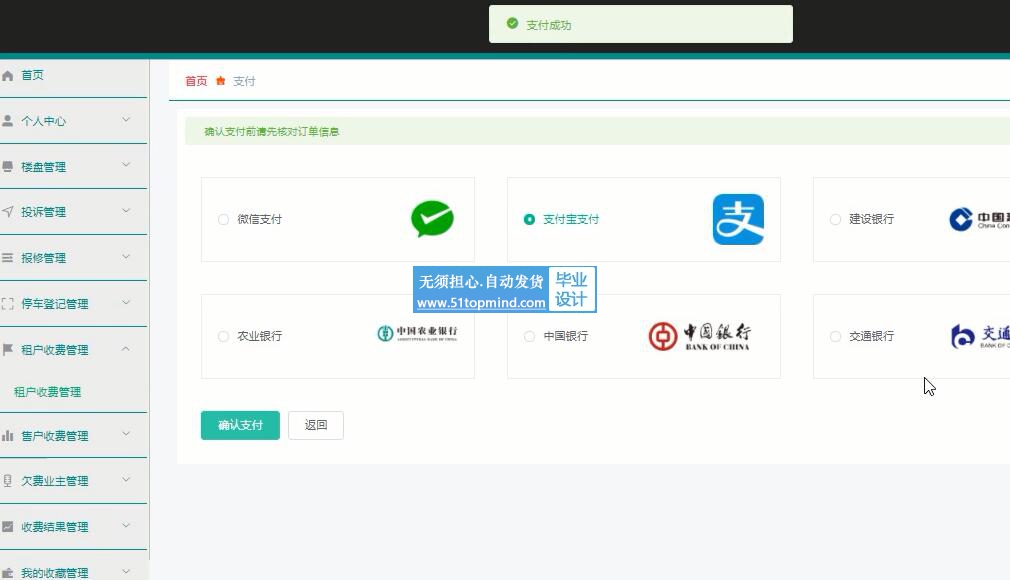Click the microphone icon for 欠费业主管理
The height and width of the screenshot is (580, 1010).
pyautogui.click(x=8, y=481)
